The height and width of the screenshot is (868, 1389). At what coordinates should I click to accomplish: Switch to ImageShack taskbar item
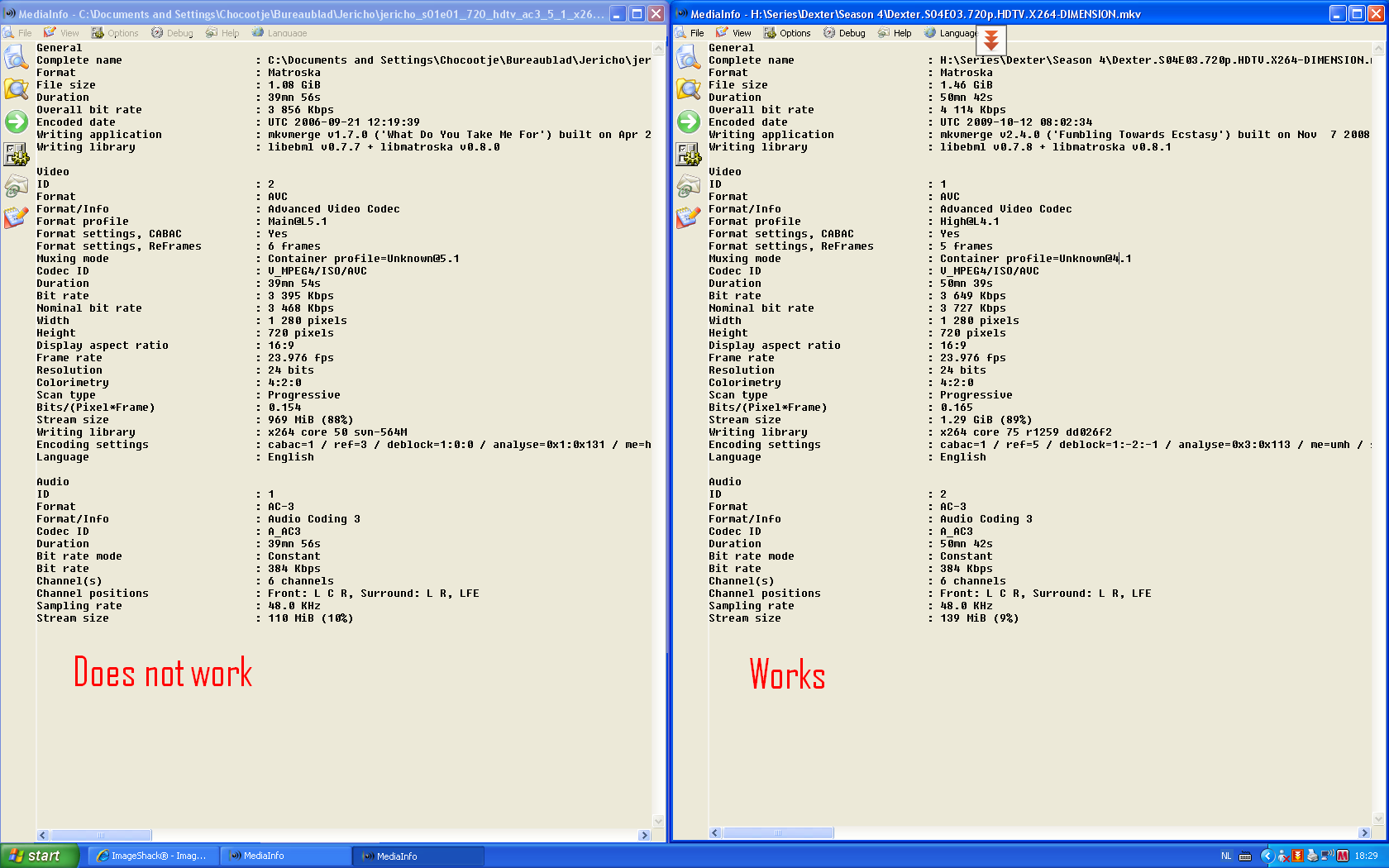coord(153,856)
